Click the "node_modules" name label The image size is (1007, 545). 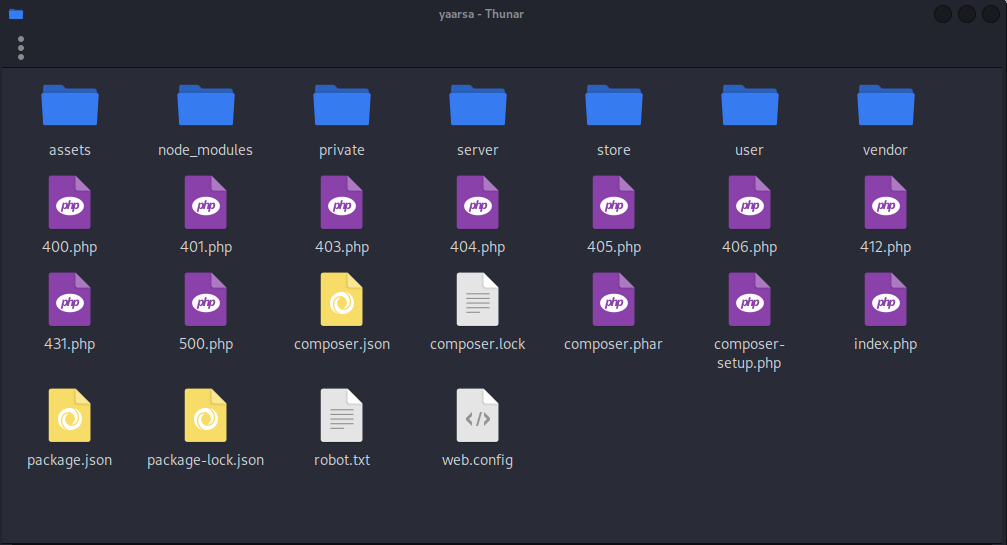pos(206,150)
